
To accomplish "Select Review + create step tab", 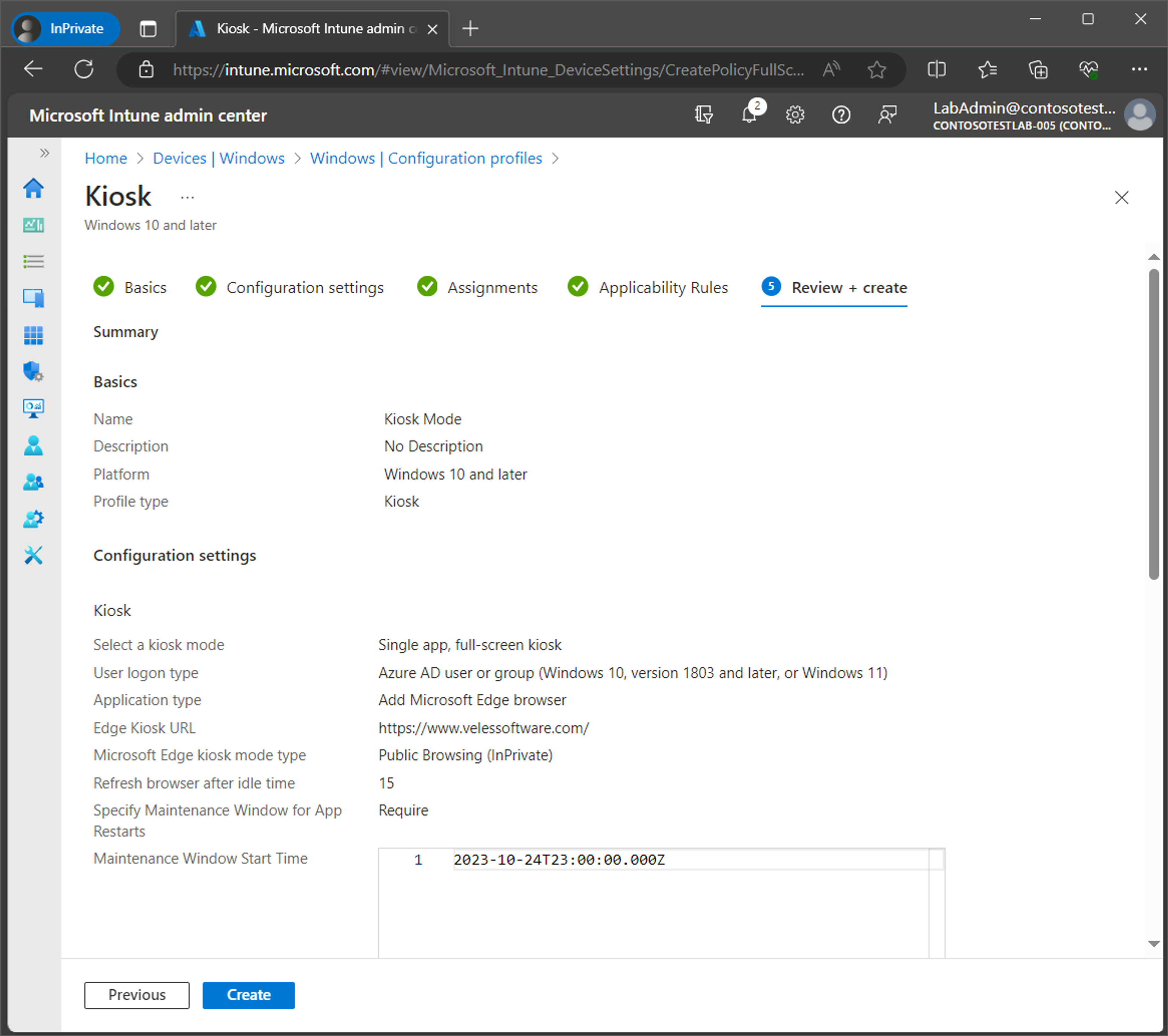I will coord(834,287).
